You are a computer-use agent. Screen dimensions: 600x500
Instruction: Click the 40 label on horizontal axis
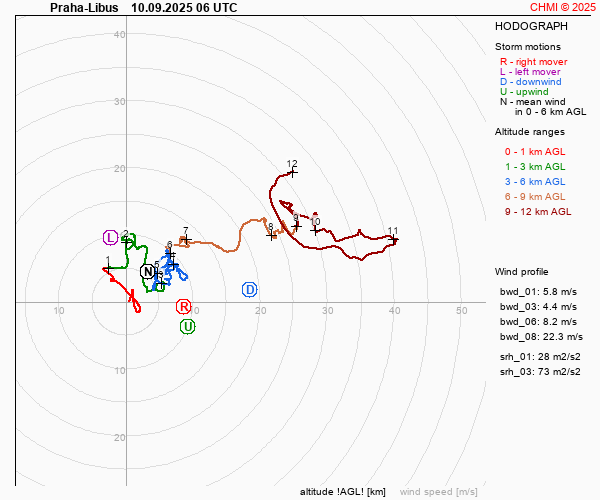(x=395, y=310)
